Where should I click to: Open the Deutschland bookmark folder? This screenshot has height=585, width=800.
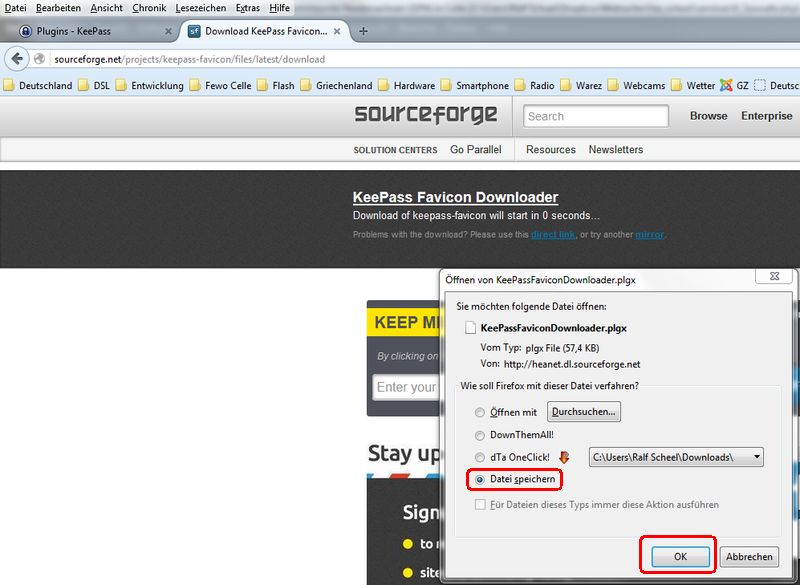point(38,85)
